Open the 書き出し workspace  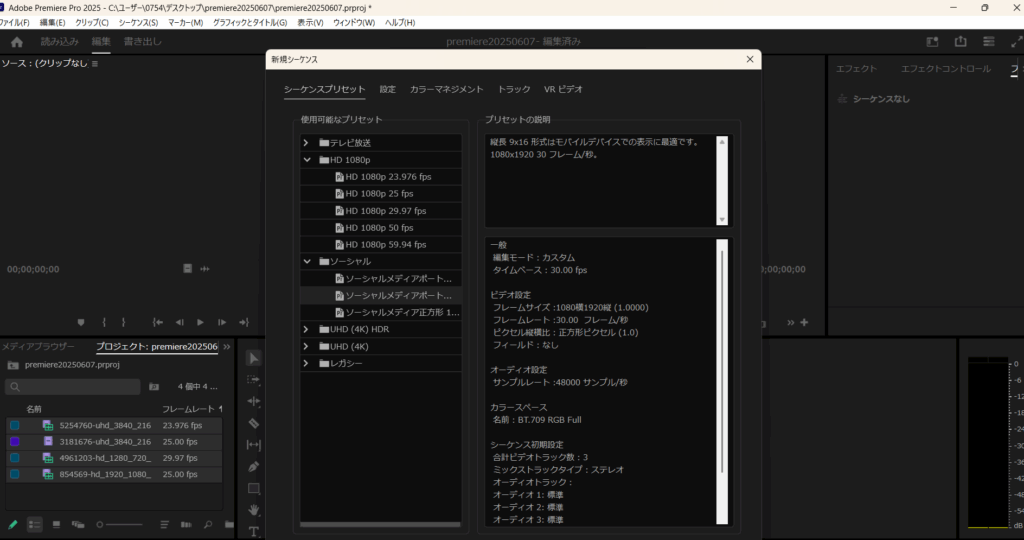click(x=142, y=42)
